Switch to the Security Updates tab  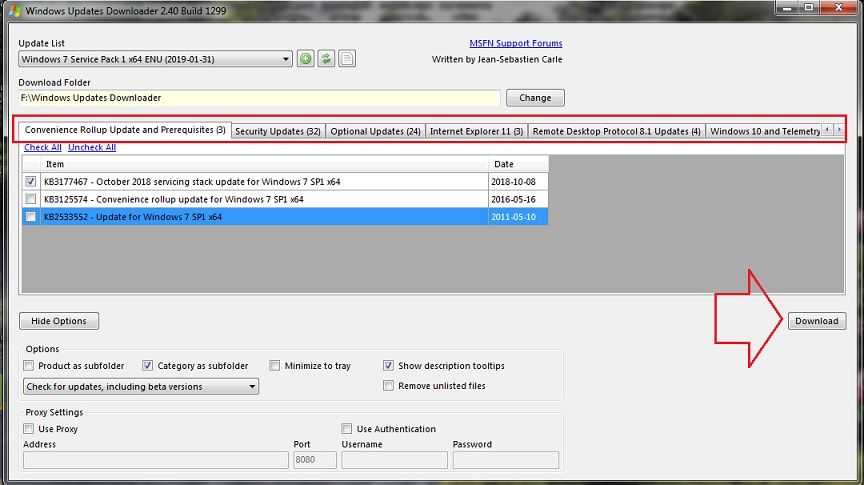click(x=277, y=131)
